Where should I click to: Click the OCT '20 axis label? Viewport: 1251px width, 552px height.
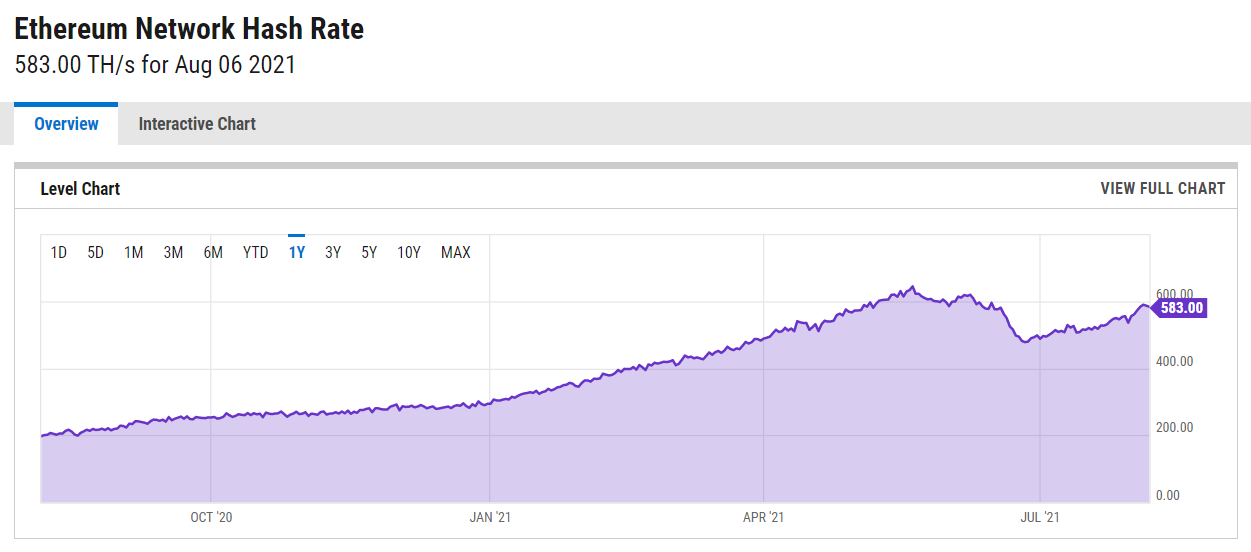tap(211, 517)
